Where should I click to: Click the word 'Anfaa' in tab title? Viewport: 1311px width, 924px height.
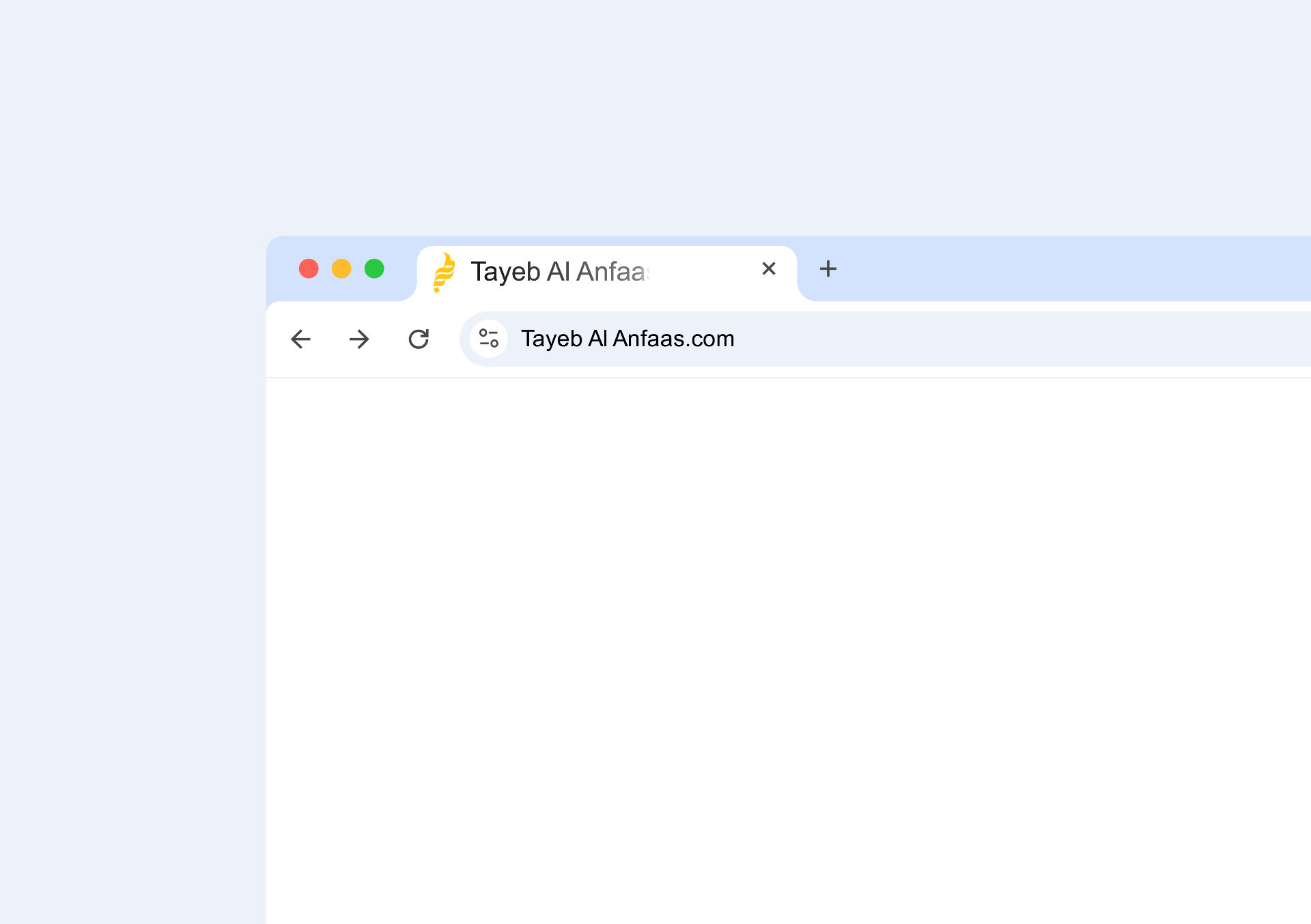(611, 272)
